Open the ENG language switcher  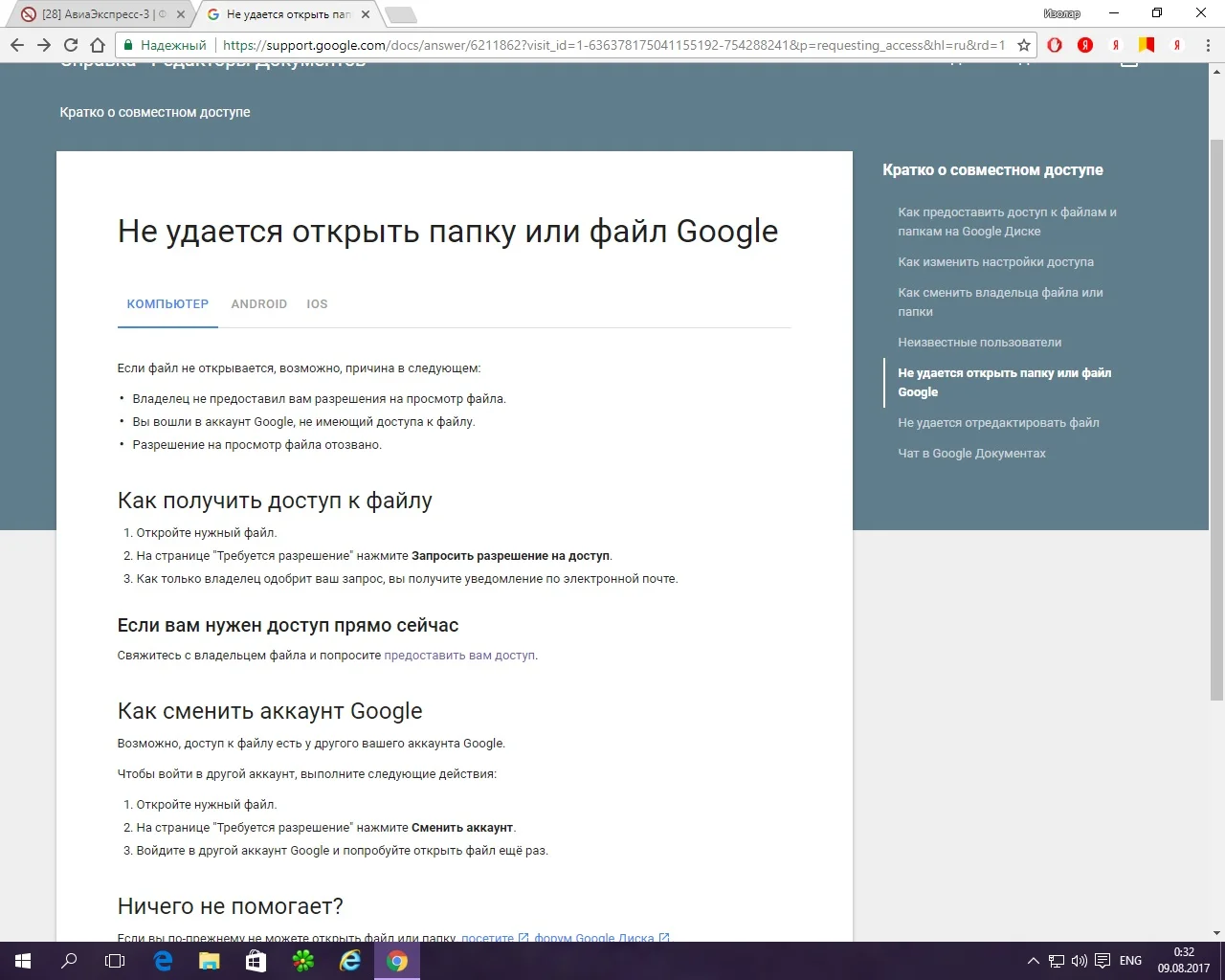1130,961
